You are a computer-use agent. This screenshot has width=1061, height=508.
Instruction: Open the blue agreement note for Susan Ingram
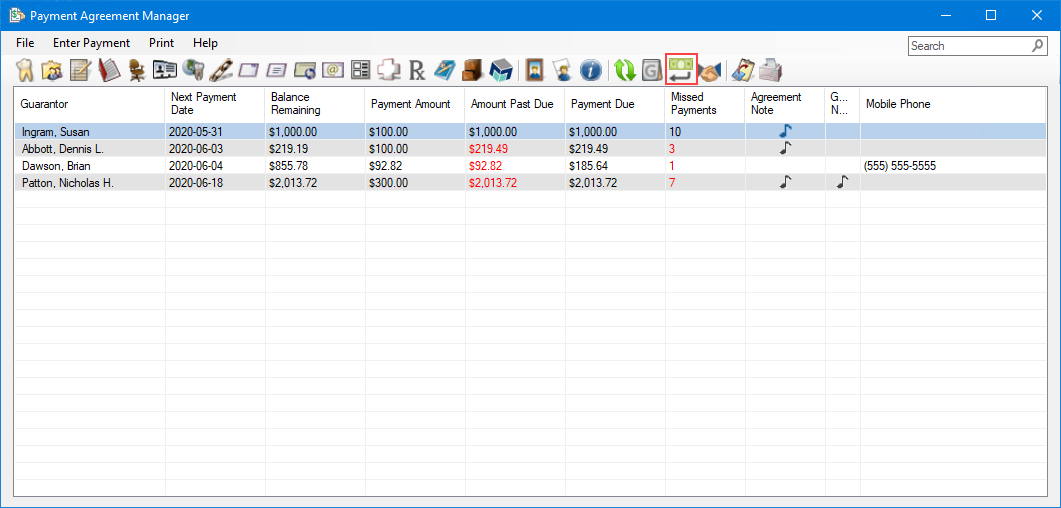786,131
